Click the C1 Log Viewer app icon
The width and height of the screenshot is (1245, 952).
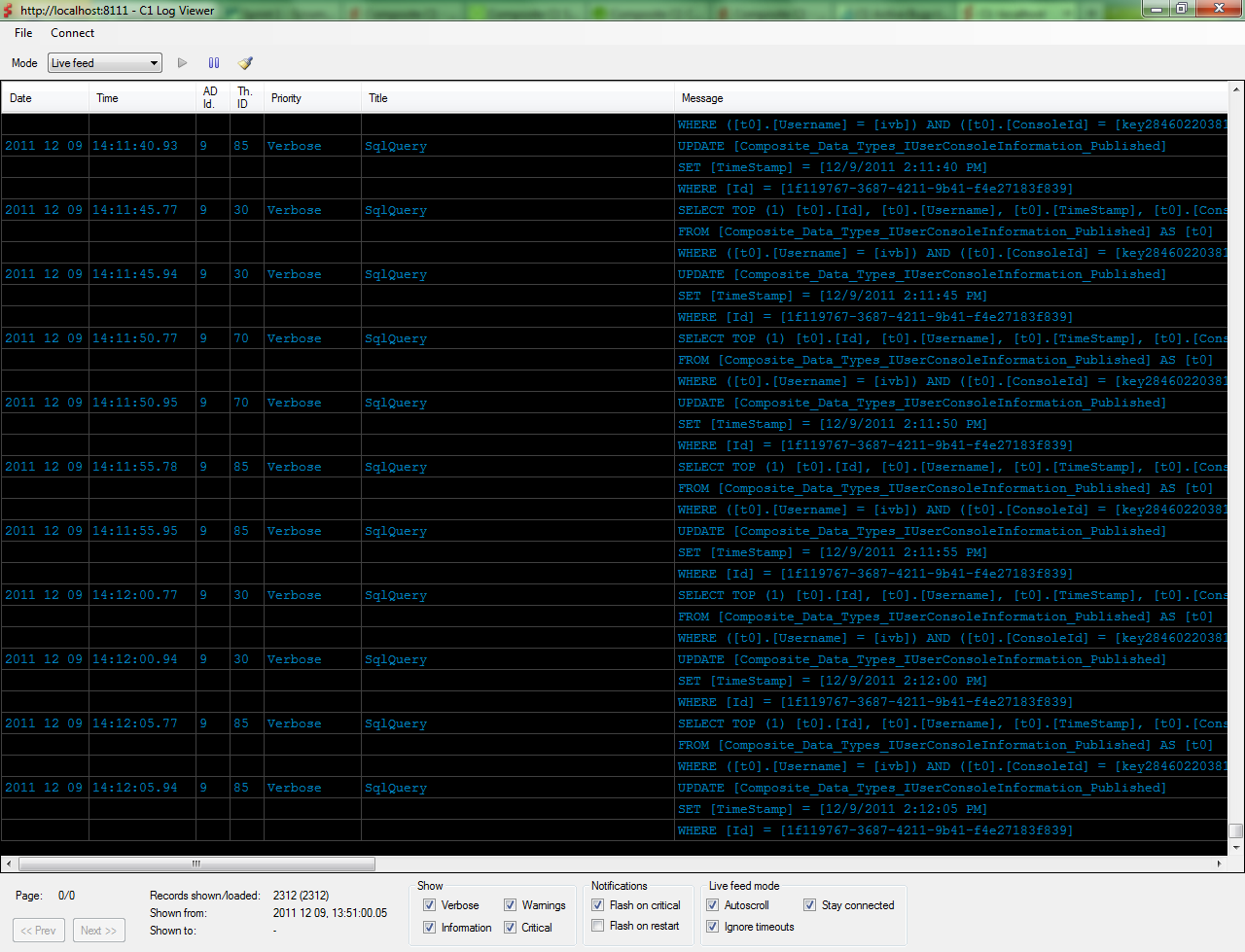(9, 11)
